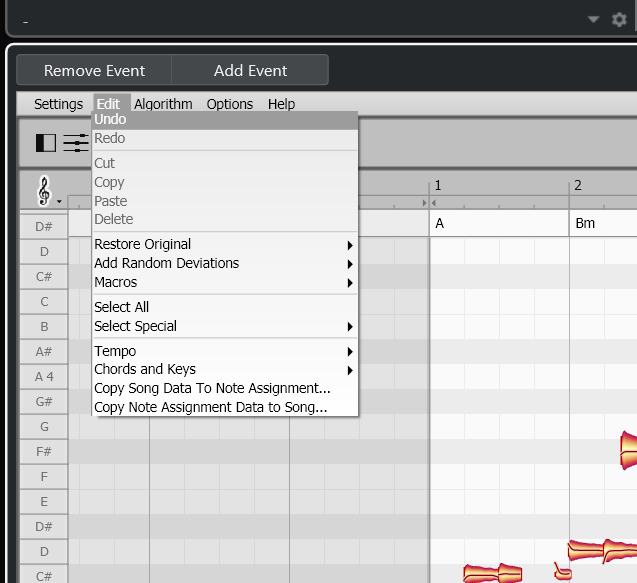
Task: Click the treble clef icon
Action: (x=45, y=190)
